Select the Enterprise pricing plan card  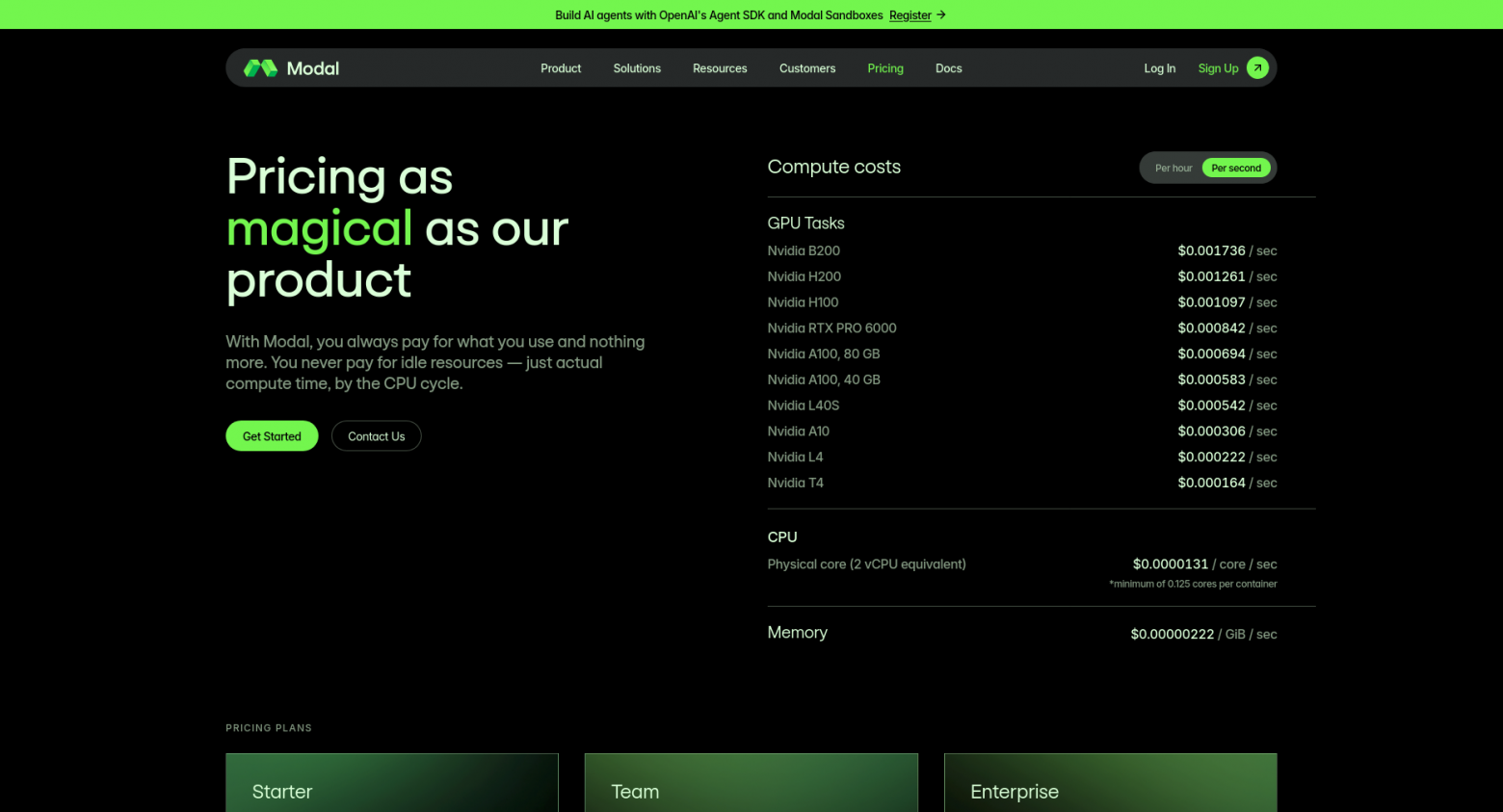[1111, 783]
